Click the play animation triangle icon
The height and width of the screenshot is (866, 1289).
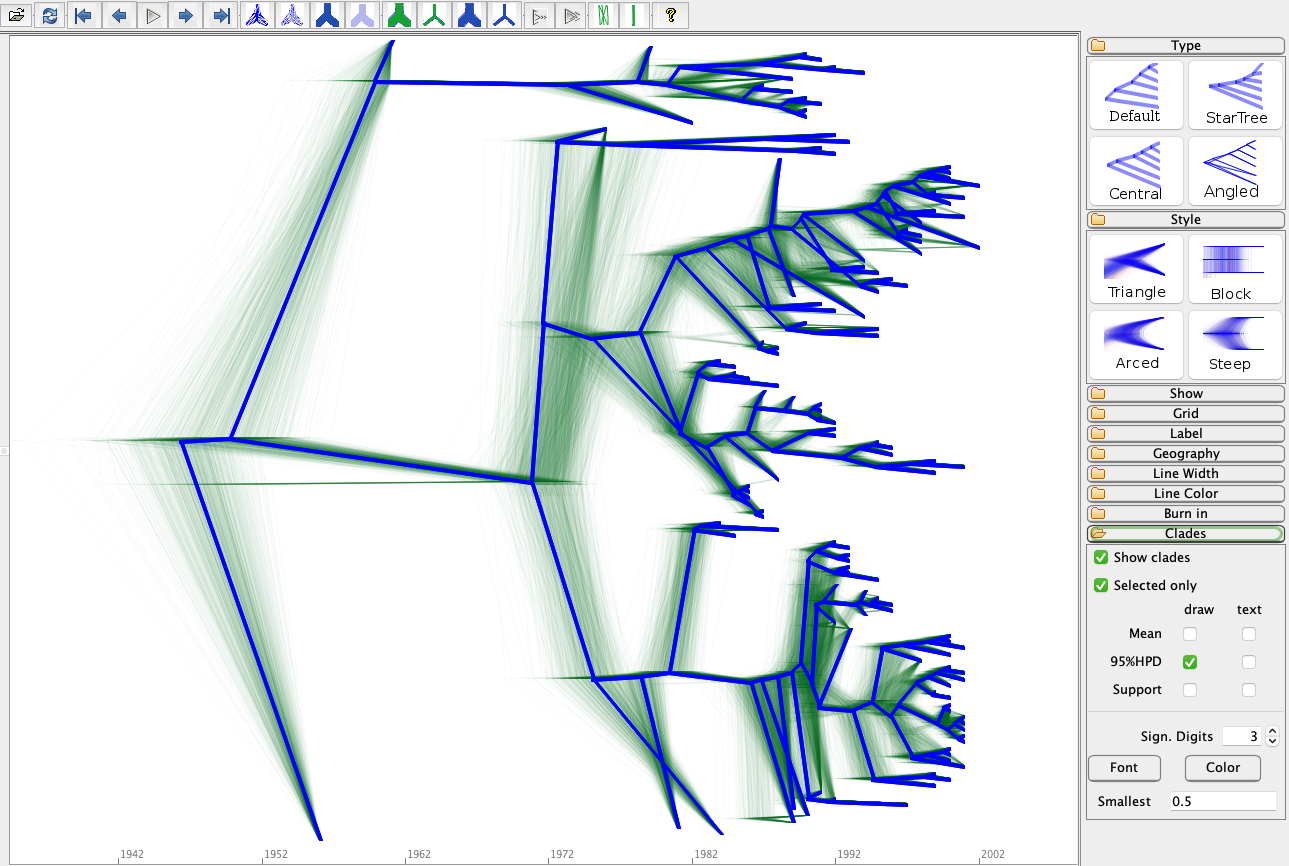(152, 15)
